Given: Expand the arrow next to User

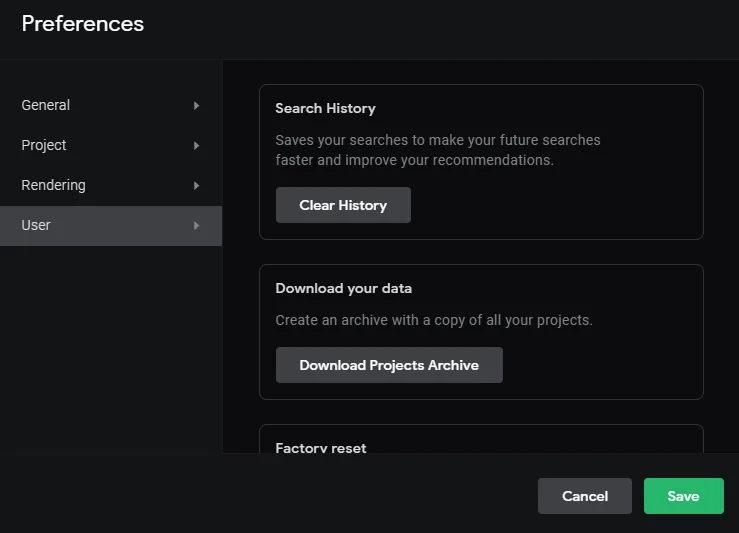Looking at the screenshot, I should pos(197,226).
